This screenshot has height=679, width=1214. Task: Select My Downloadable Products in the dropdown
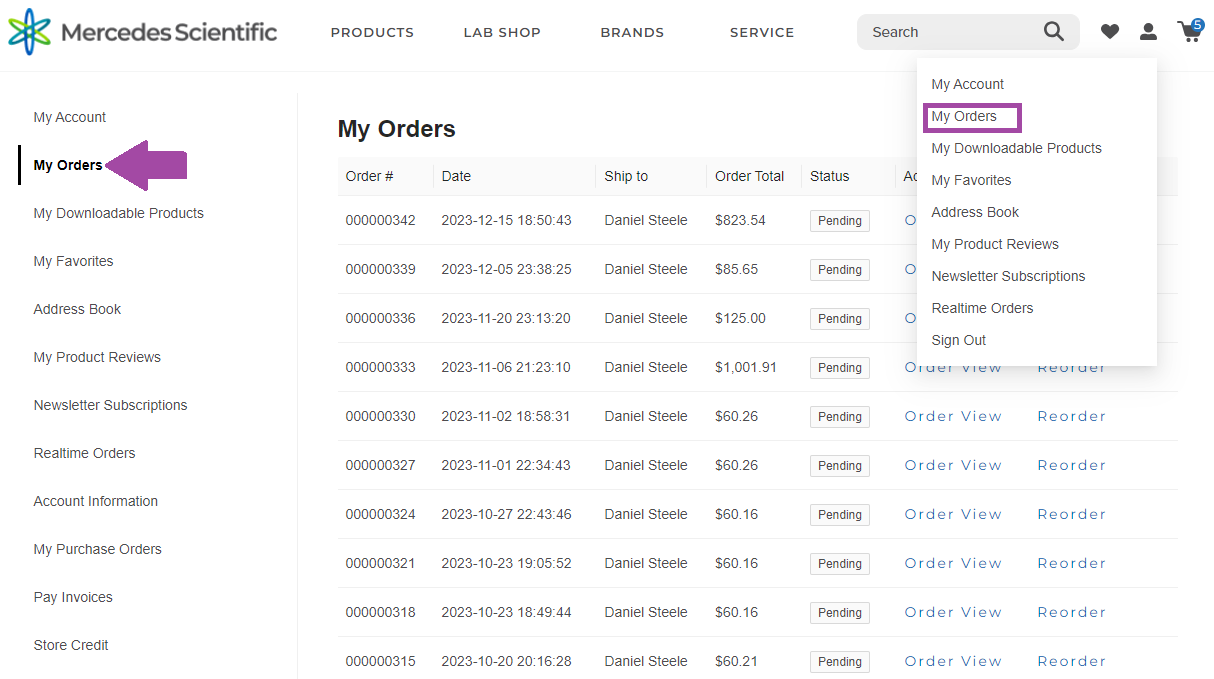pos(1016,148)
